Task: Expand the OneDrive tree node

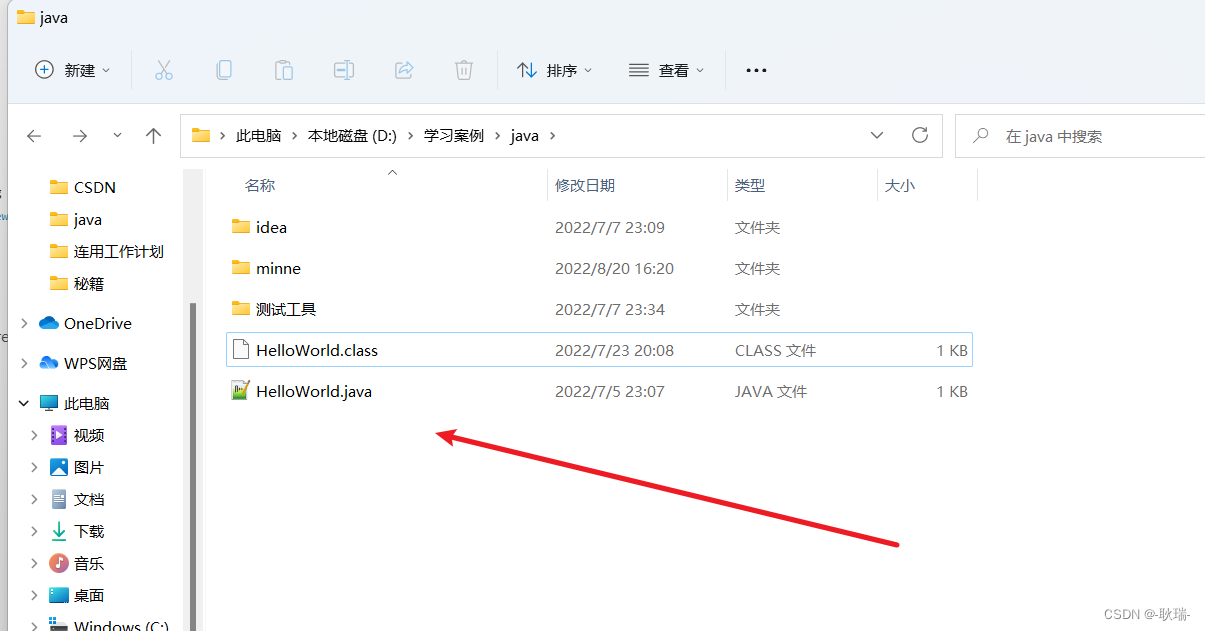Action: pos(24,323)
